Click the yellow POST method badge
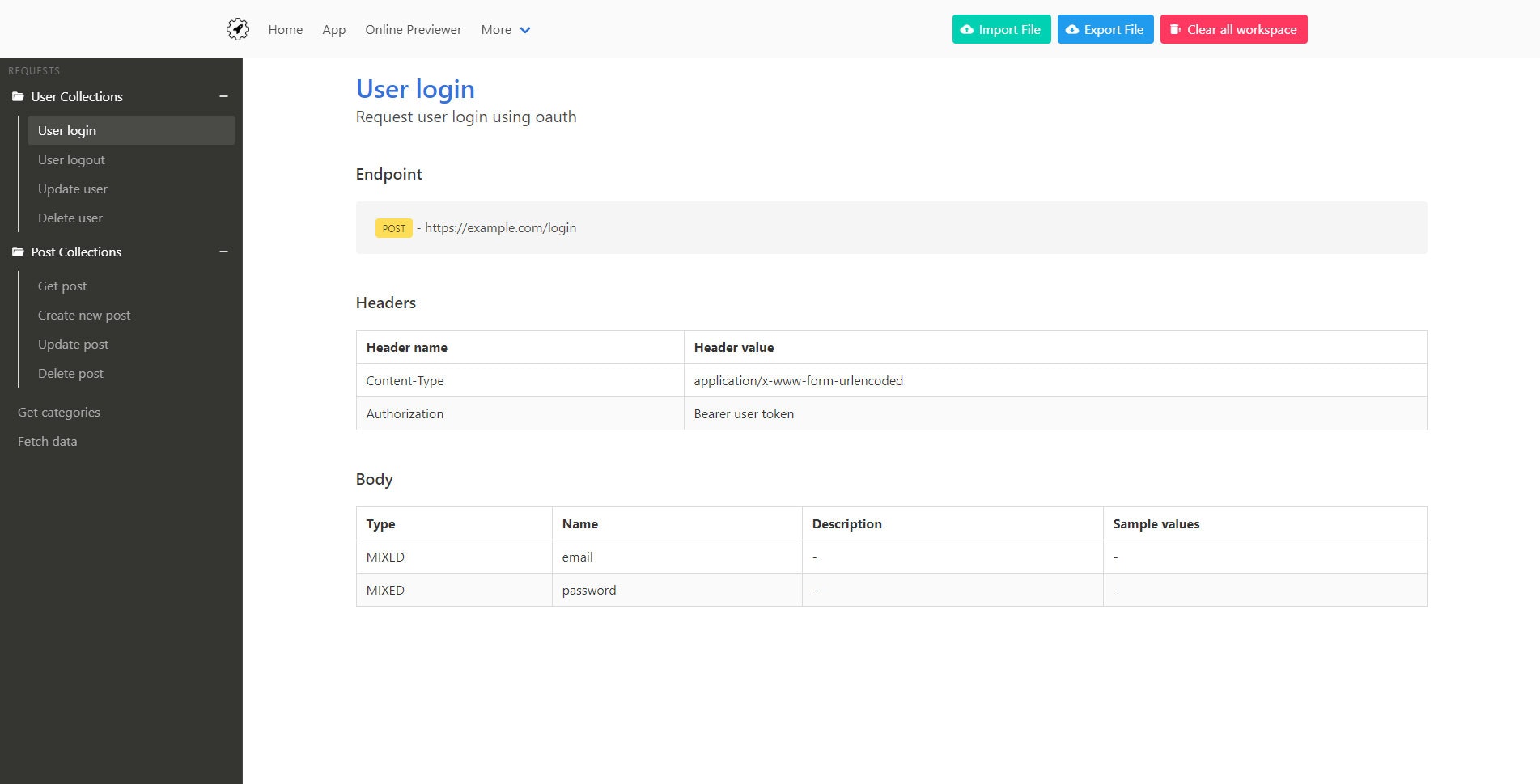Image resolution: width=1540 pixels, height=784 pixels. point(393,228)
